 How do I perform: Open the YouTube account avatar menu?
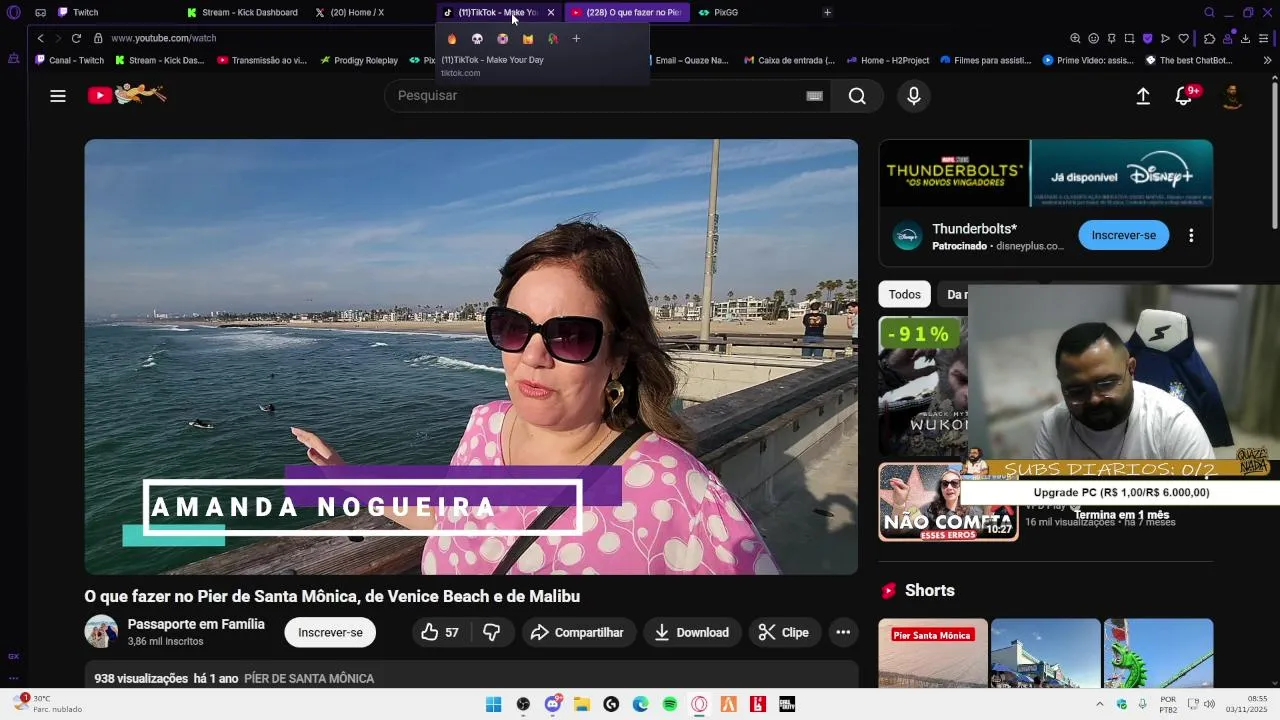(1232, 96)
